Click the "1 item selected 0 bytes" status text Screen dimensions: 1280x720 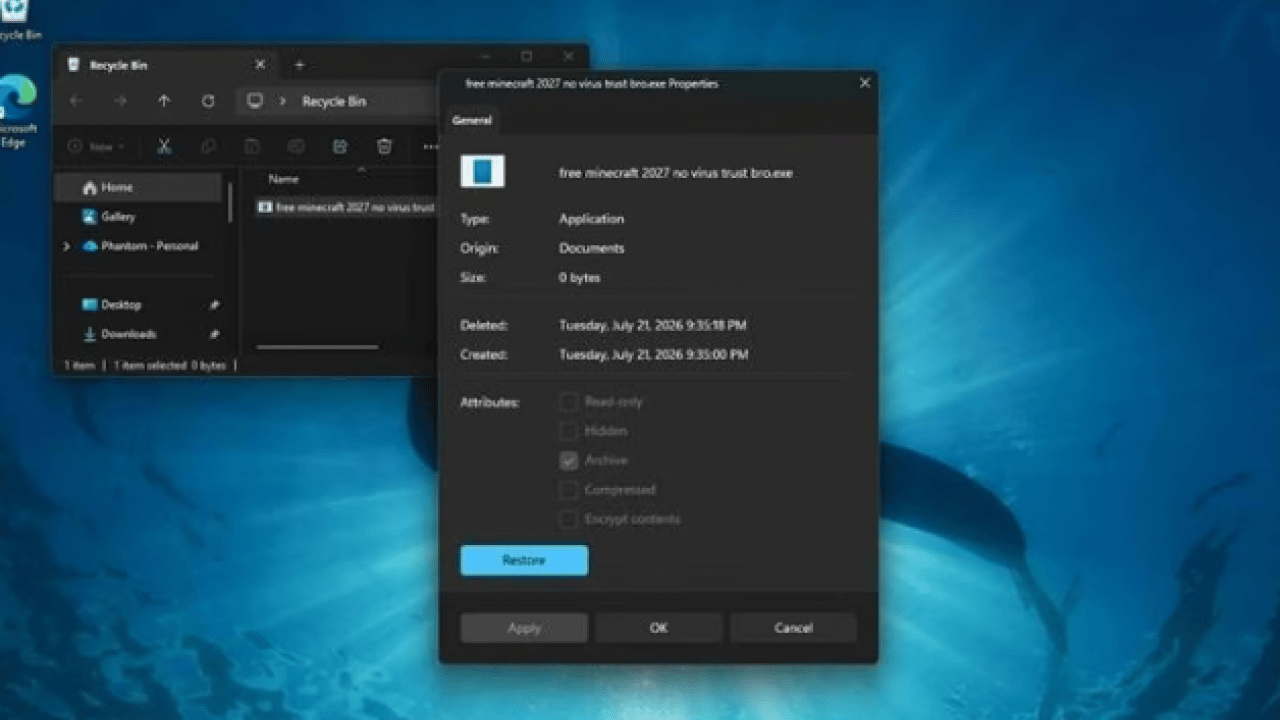pos(170,366)
